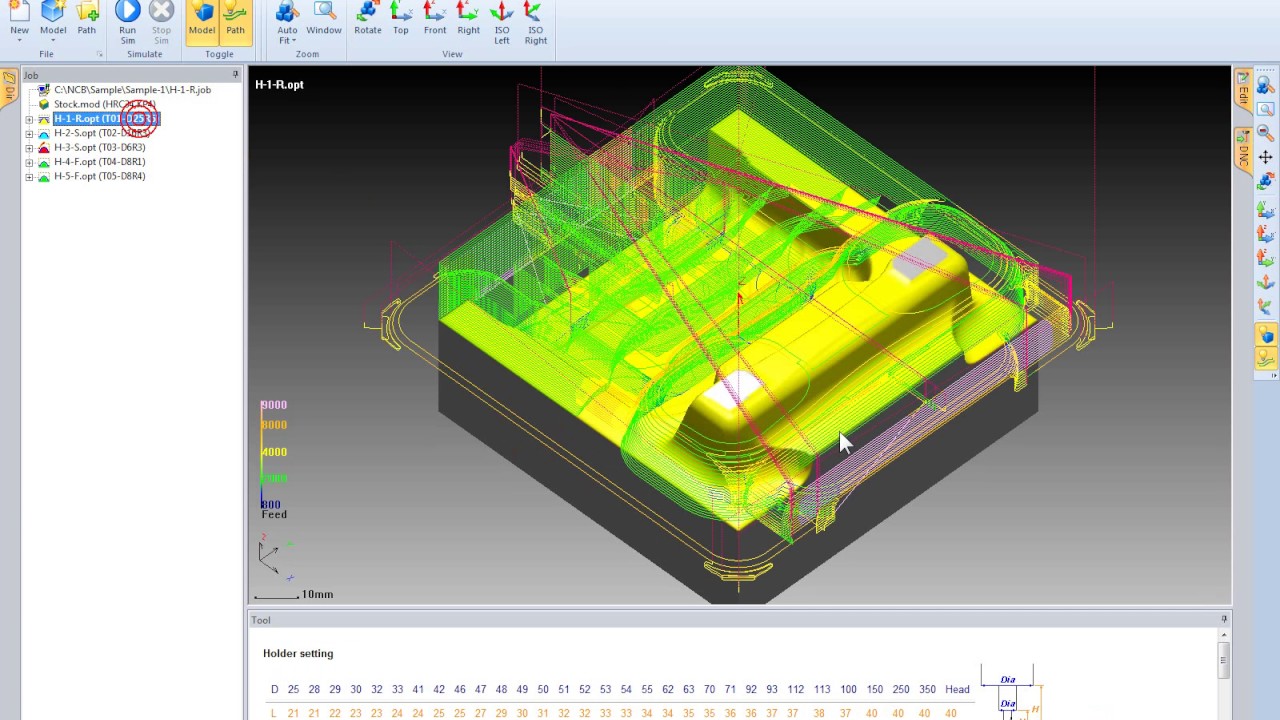
Task: Toggle Model display in ribbon
Action: click(202, 20)
